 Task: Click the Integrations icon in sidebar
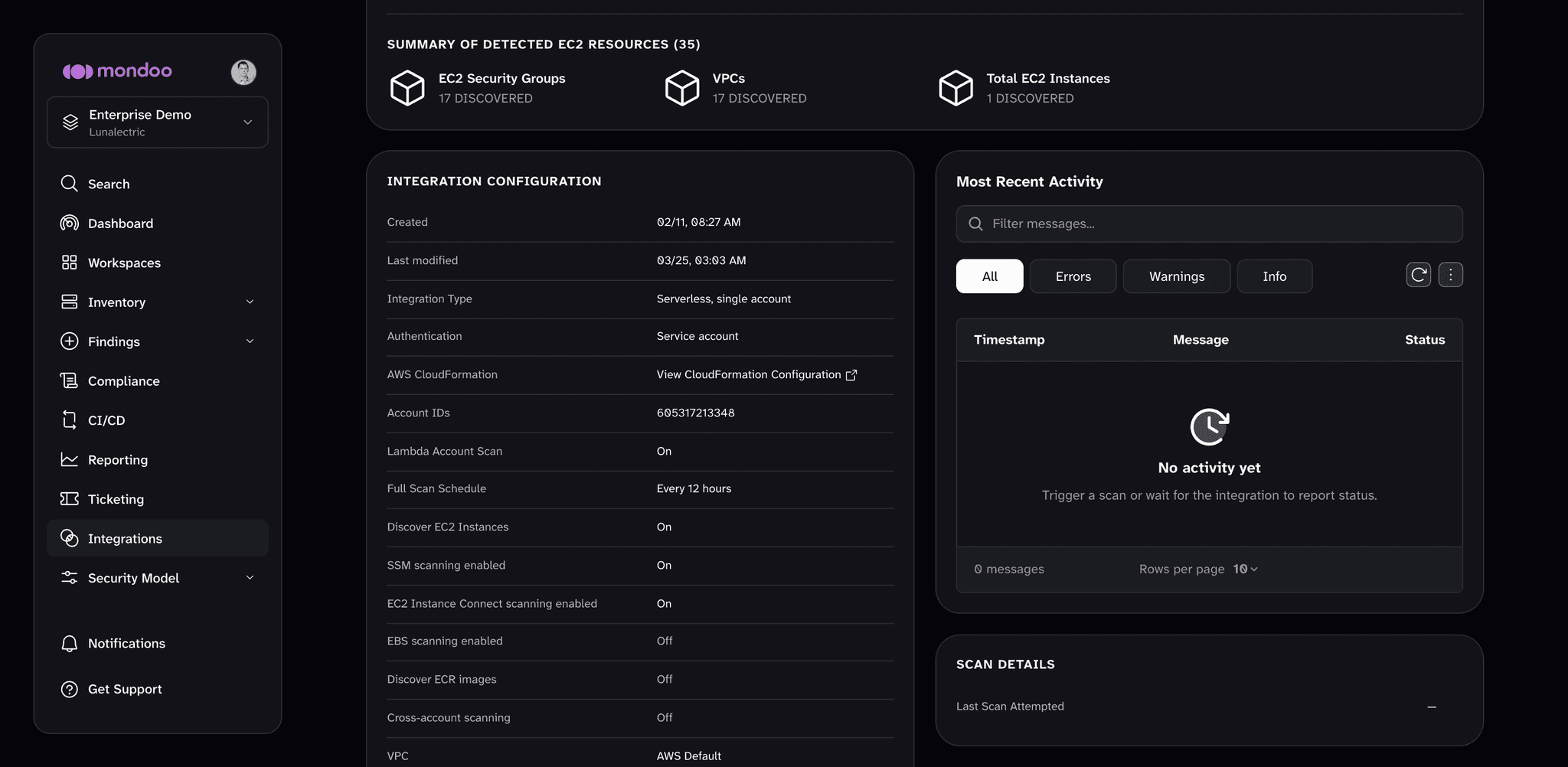(69, 538)
